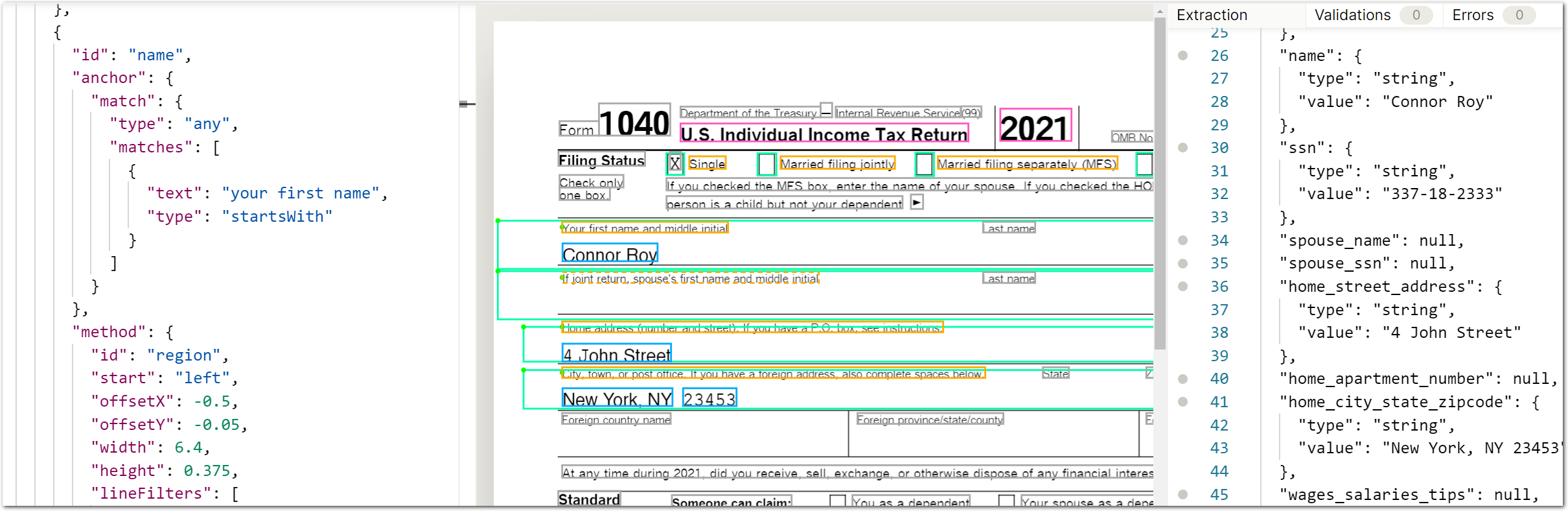This screenshot has height=511, width=1568.
Task: Click the 'Foreign province/state/county' label
Action: click(x=930, y=420)
